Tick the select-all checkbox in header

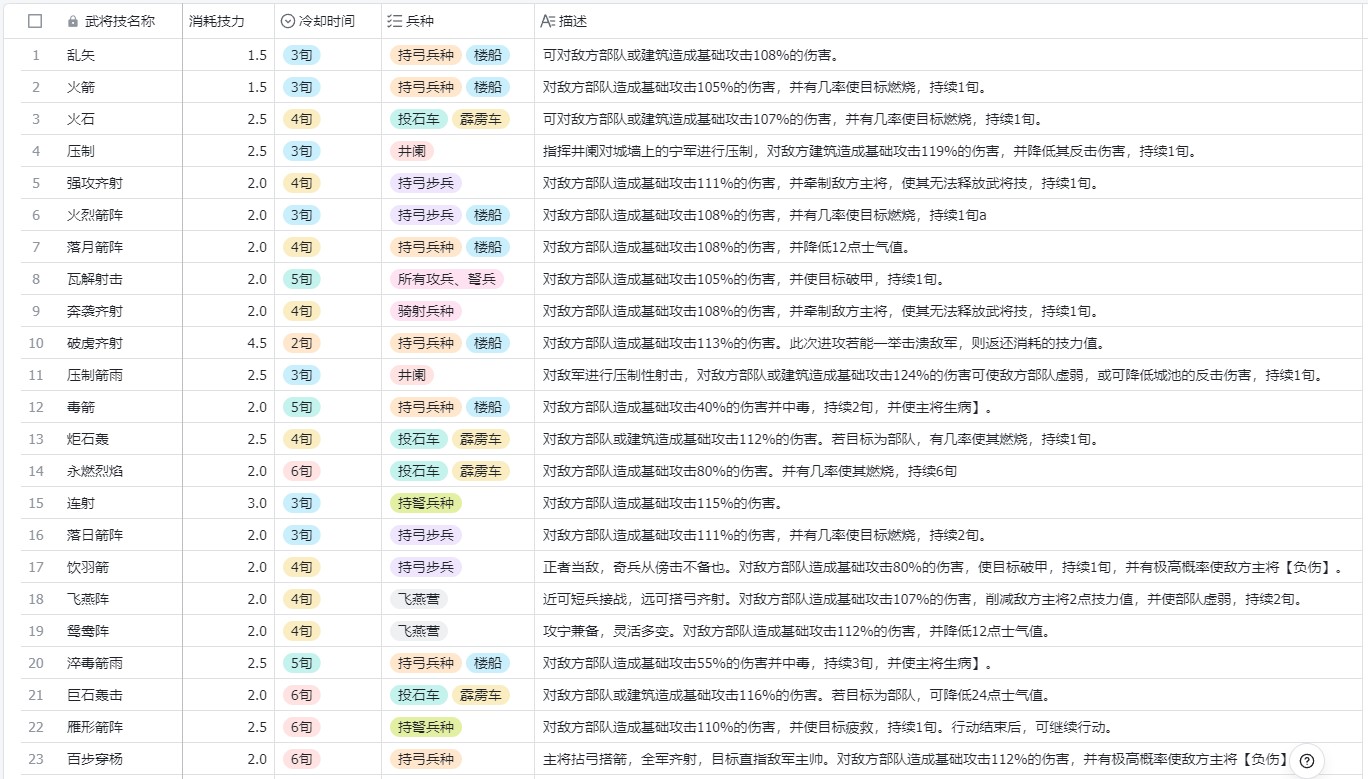click(35, 21)
